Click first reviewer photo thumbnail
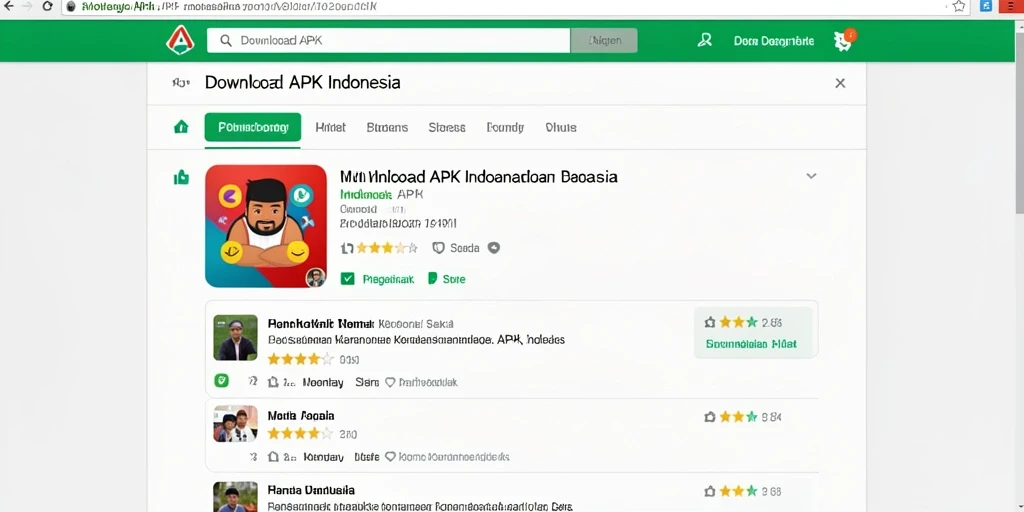Viewport: 1024px width, 512px height. (x=235, y=338)
